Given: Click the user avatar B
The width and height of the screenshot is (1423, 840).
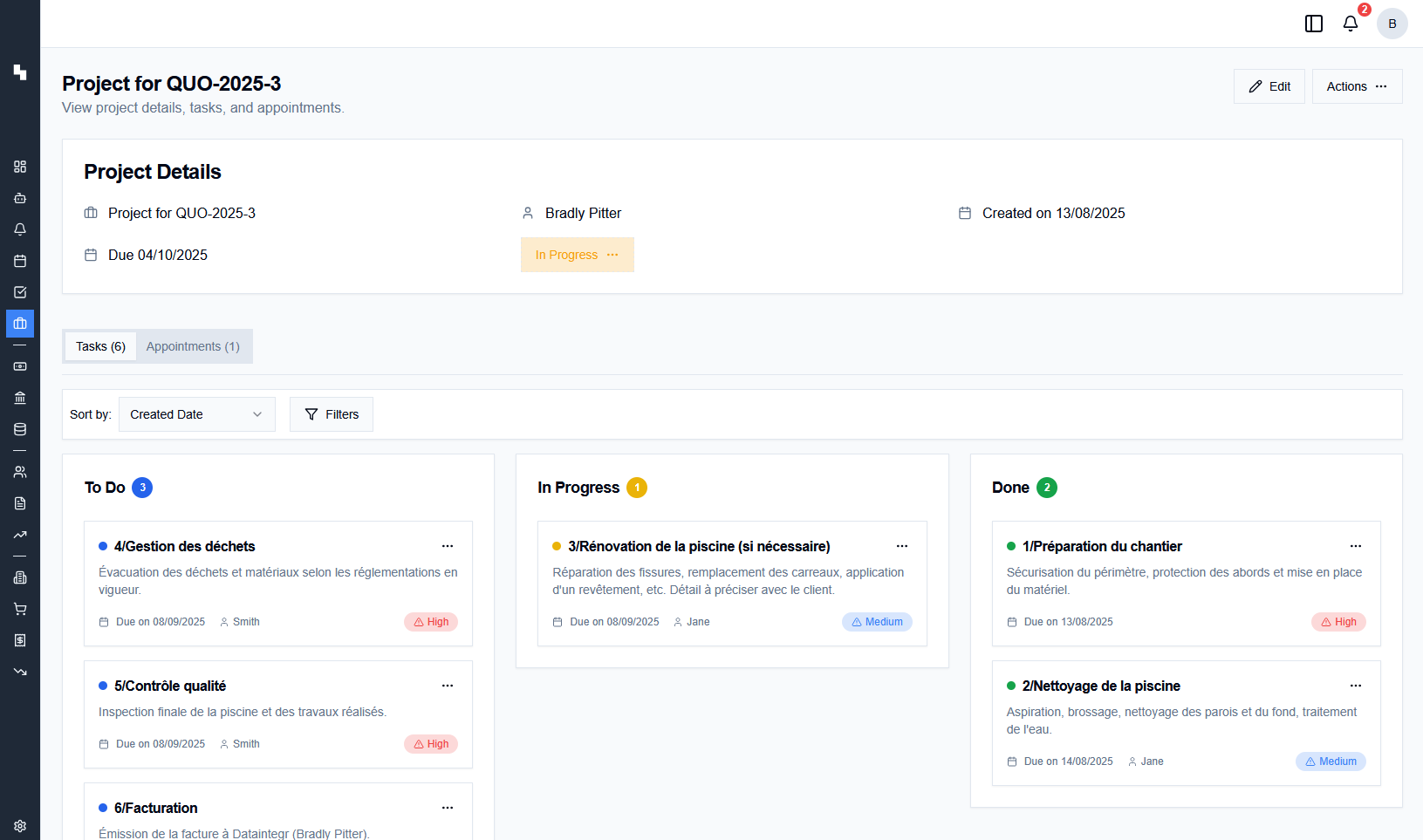Looking at the screenshot, I should pos(1392,24).
